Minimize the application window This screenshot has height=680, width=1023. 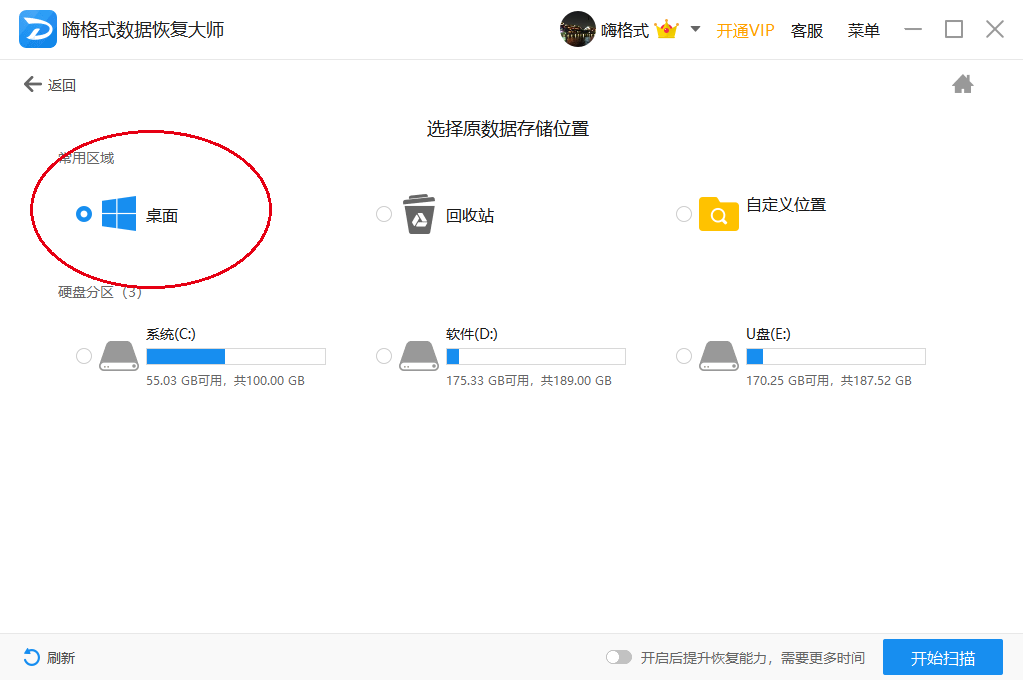(x=913, y=29)
